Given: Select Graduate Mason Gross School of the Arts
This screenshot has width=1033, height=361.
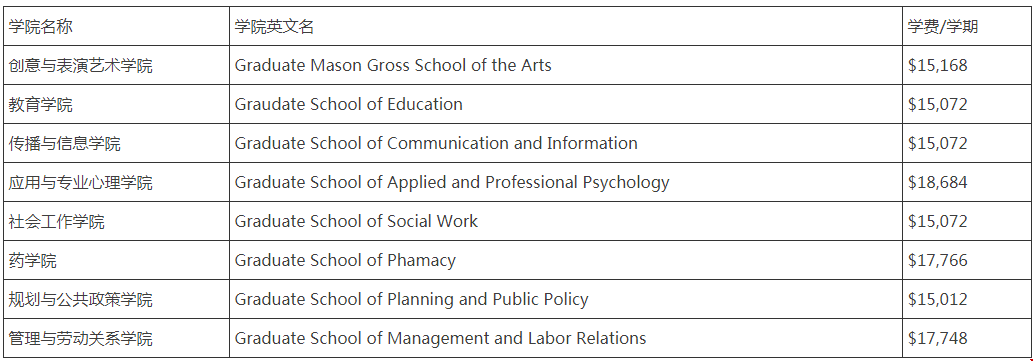Looking at the screenshot, I should tap(393, 65).
